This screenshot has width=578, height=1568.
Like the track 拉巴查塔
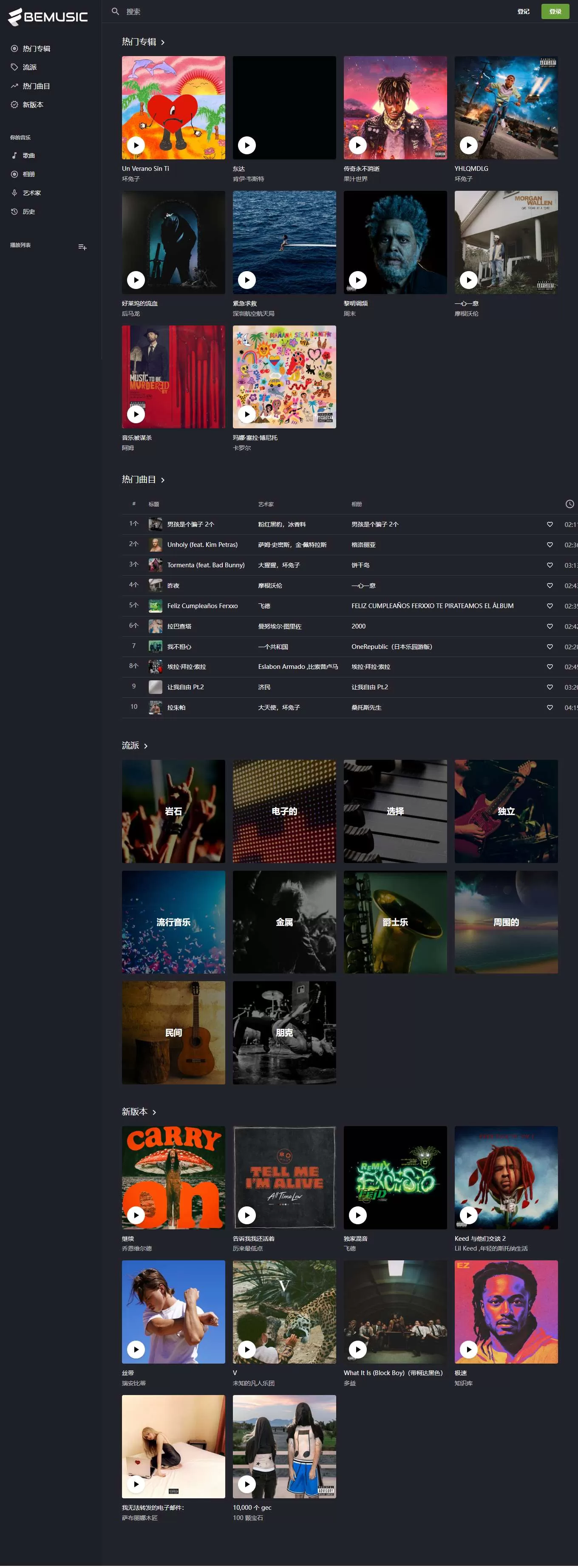pyautogui.click(x=550, y=626)
